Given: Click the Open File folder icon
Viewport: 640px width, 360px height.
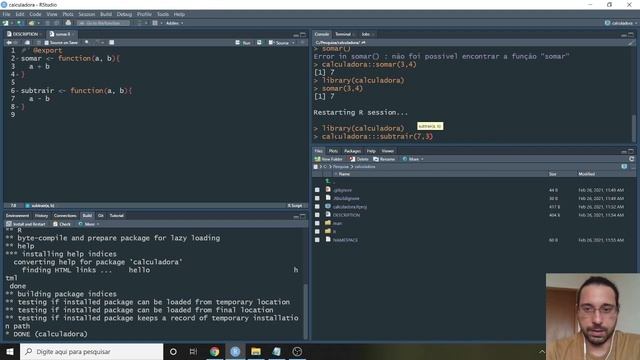Looking at the screenshot, I should tap(32, 23).
